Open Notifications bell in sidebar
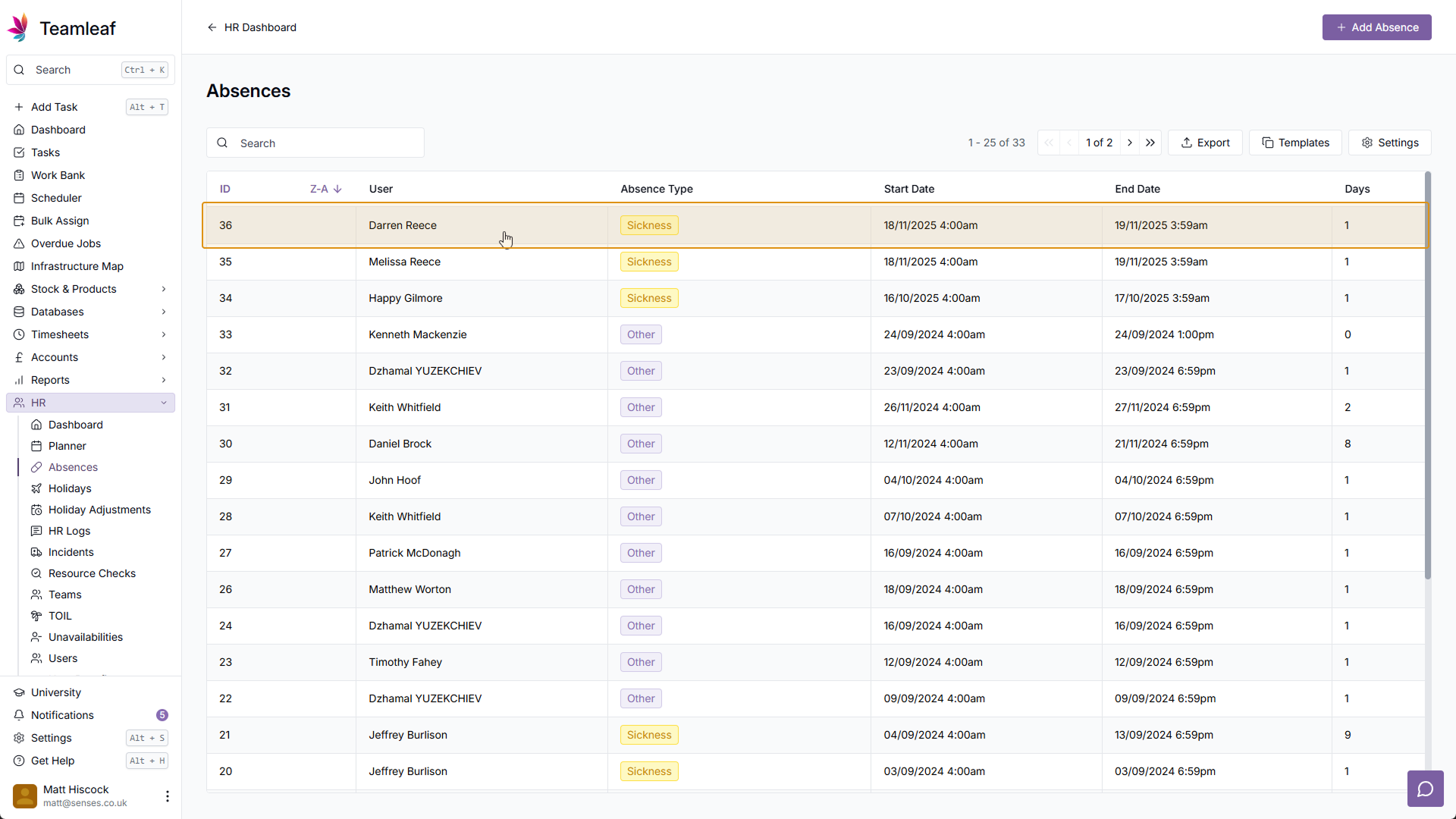 click(19, 715)
